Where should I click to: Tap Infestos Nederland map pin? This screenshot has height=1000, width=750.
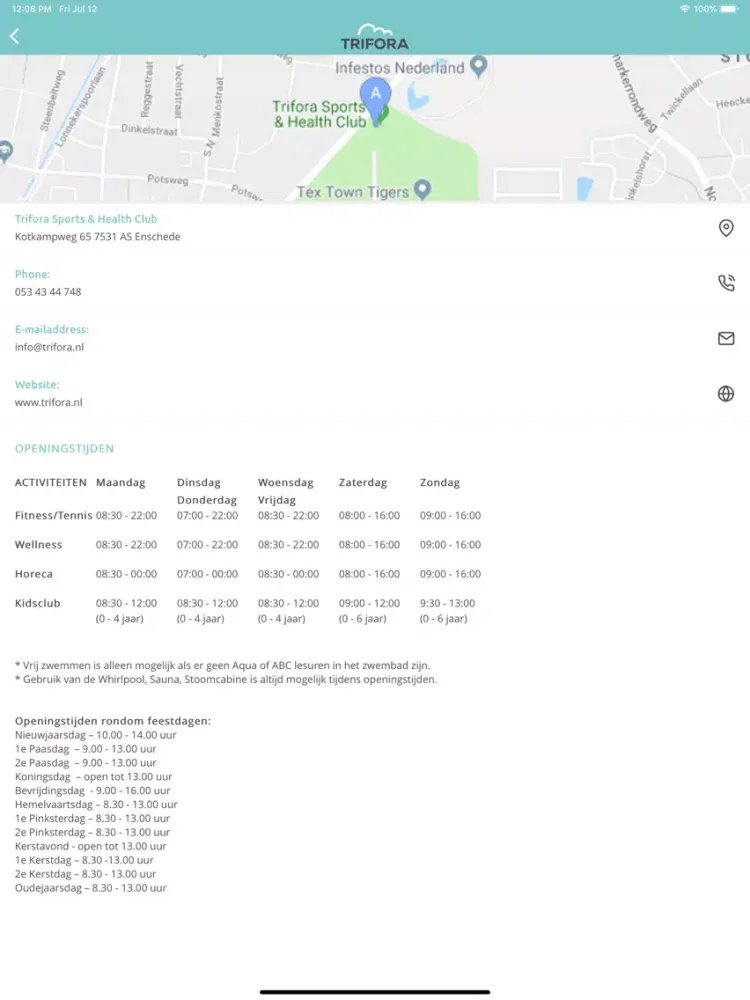point(478,66)
